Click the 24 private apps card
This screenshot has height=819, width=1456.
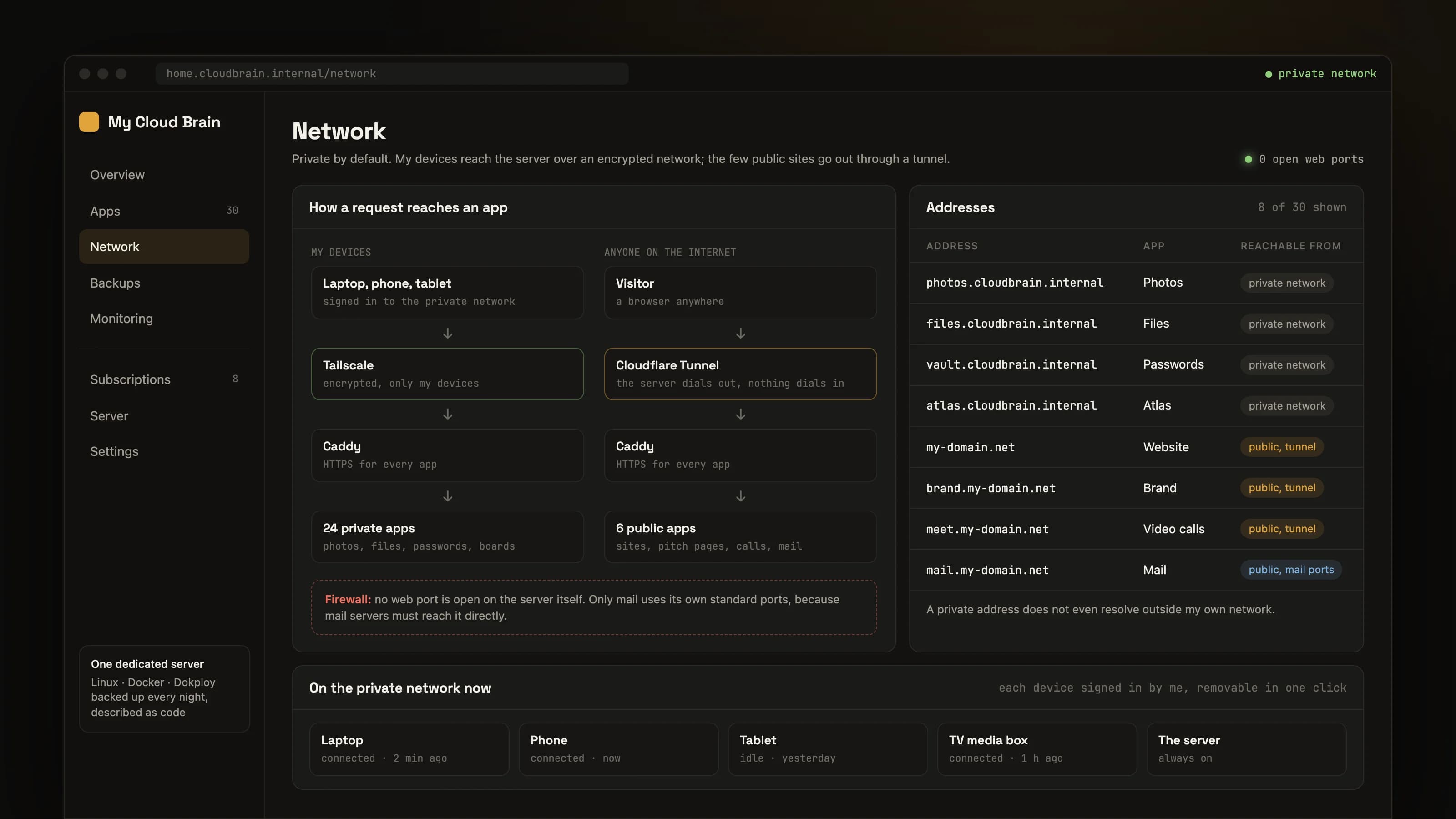[447, 536]
